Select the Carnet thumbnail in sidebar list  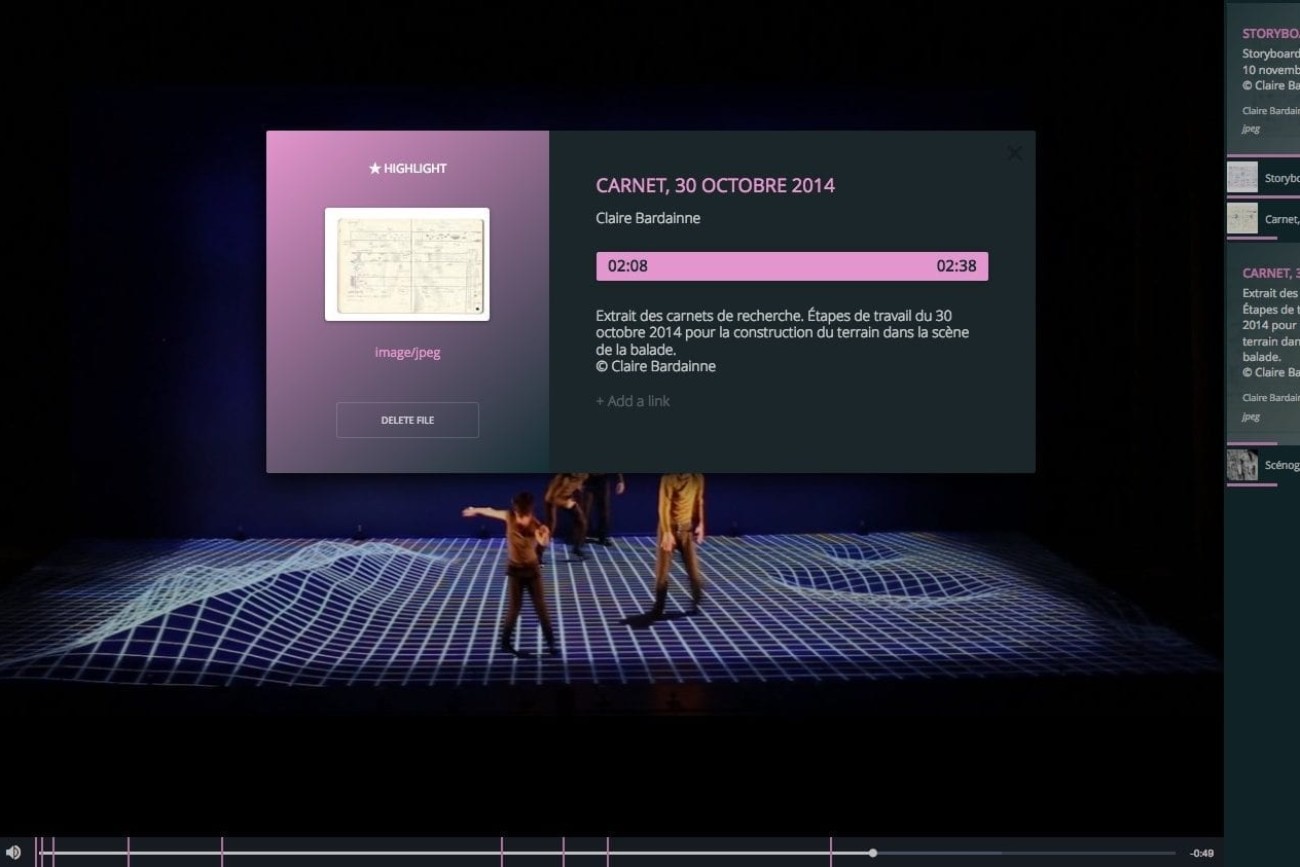(1242, 219)
